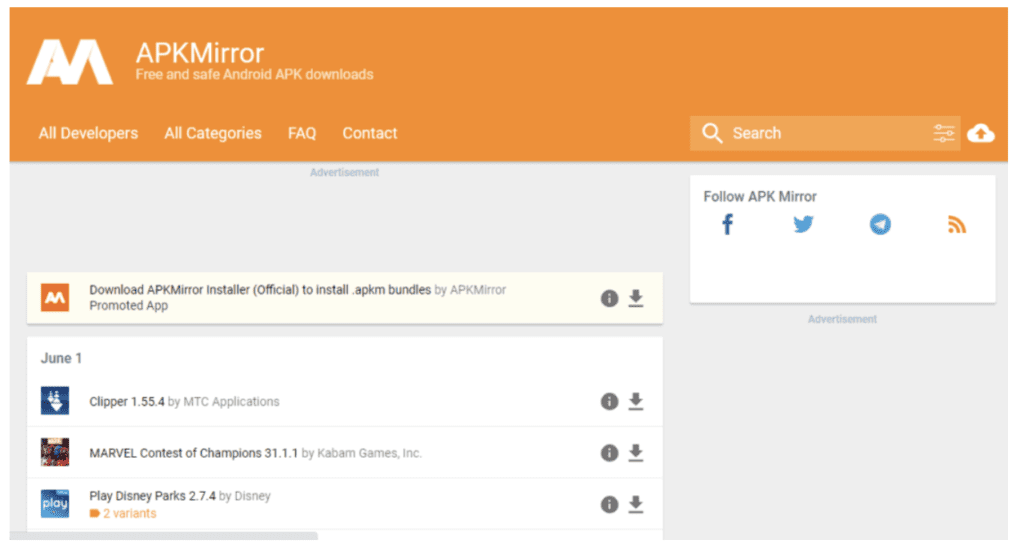Viewport: 1024px width, 552px height.
Task: Open All Developers menu item
Action: coord(88,133)
